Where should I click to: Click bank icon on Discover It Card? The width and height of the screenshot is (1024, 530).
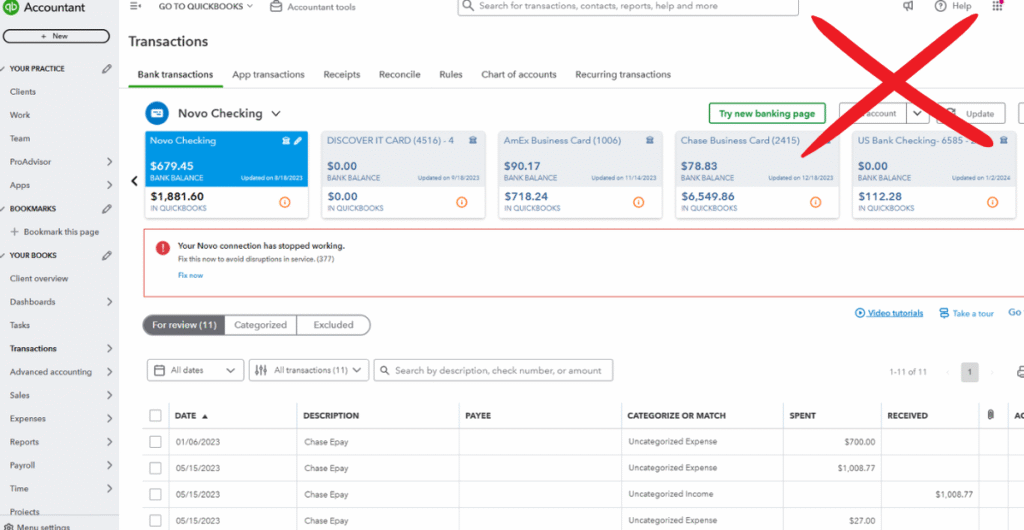click(x=472, y=140)
